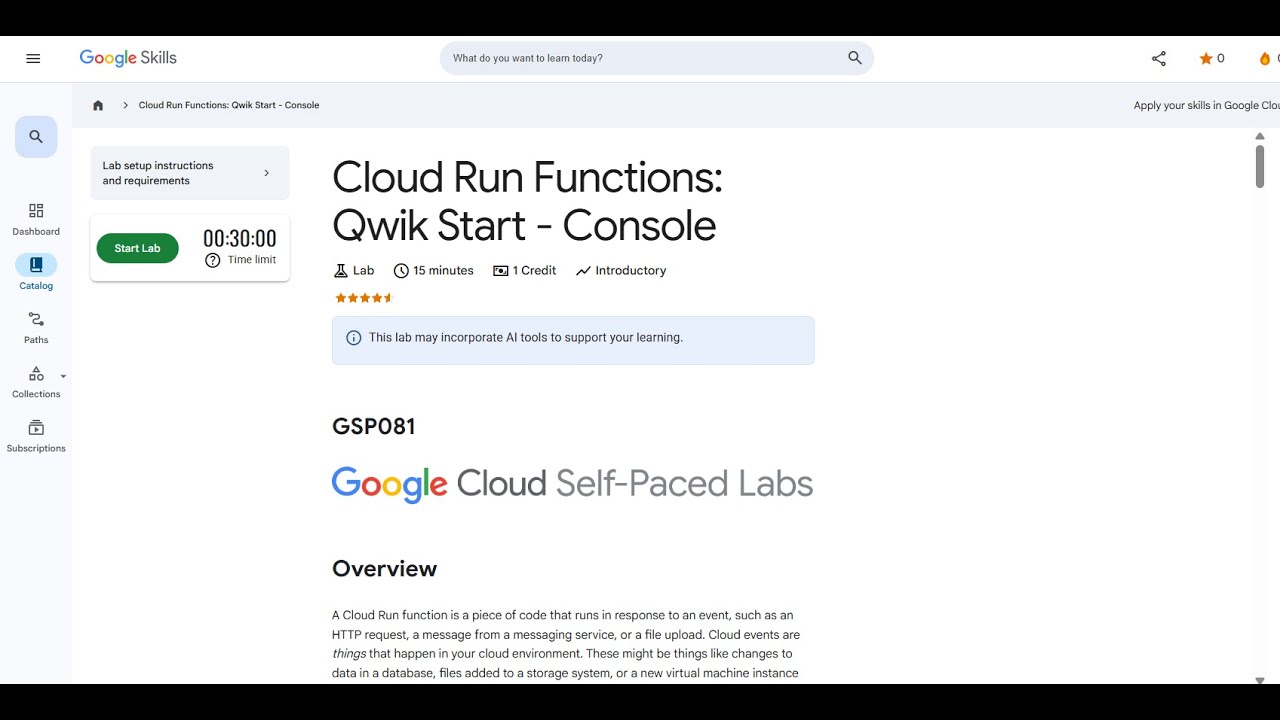This screenshot has width=1280, height=720.
Task: Click the share icon in header
Action: click(1159, 58)
